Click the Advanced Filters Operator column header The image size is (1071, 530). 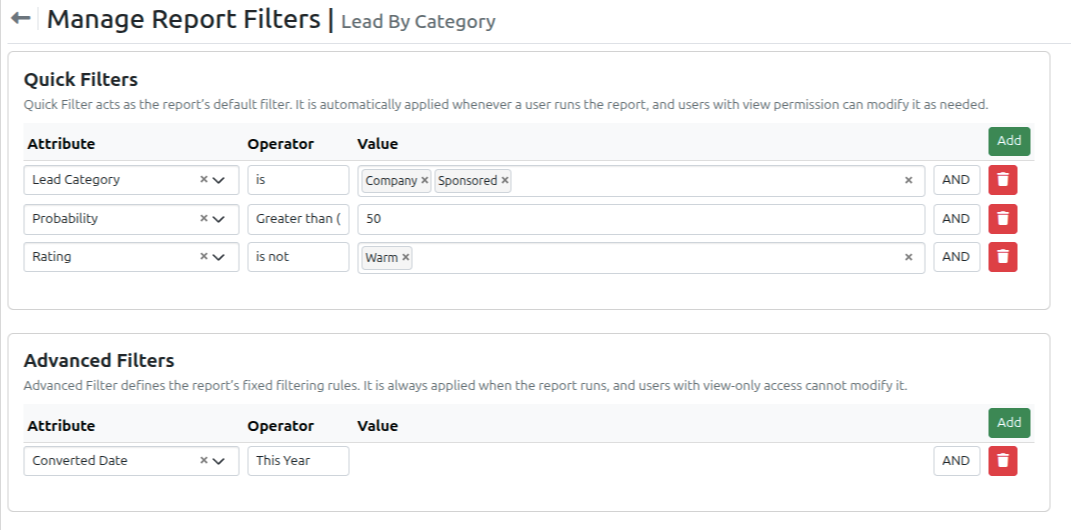point(281,426)
